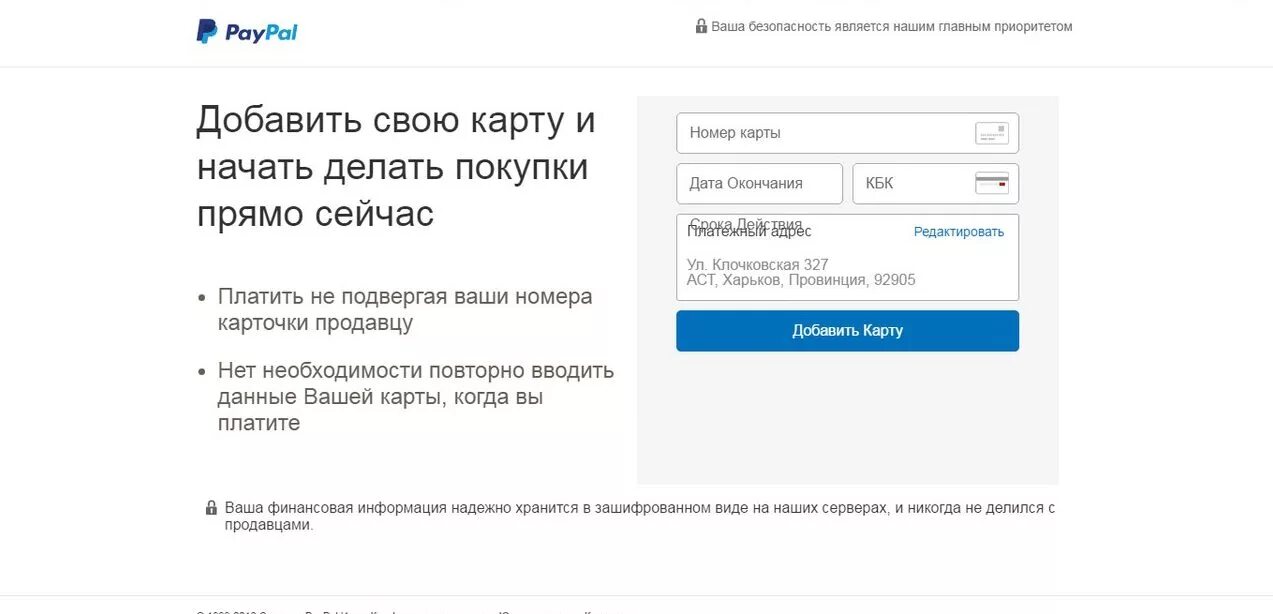Focus the Номер карты input field
The height and width of the screenshot is (614, 1273).
(847, 133)
